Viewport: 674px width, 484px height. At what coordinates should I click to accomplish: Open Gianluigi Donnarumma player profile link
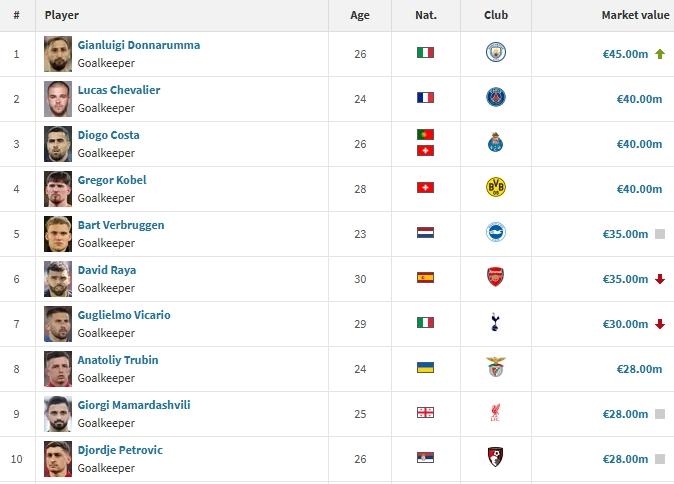[138, 45]
